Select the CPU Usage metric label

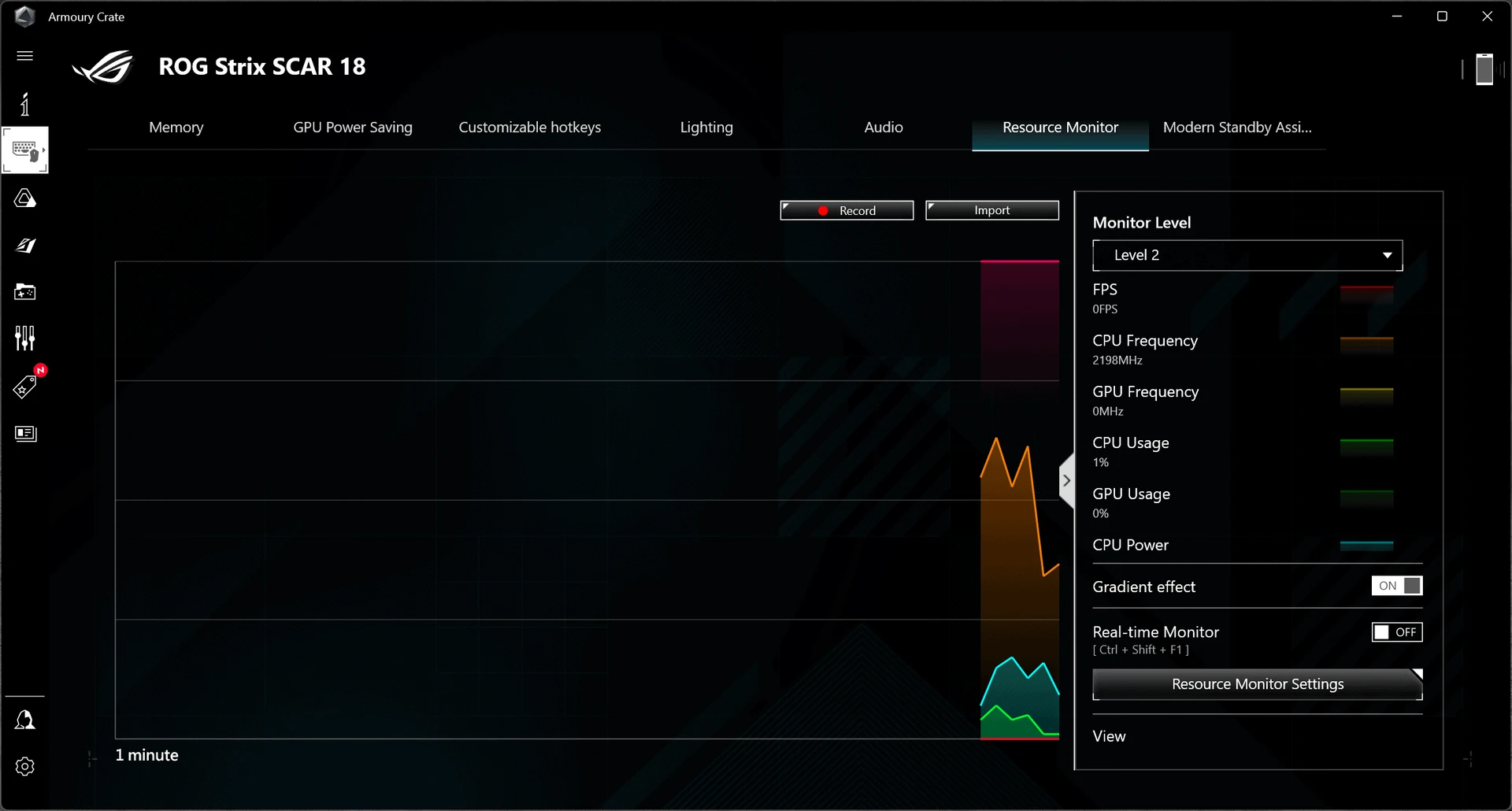point(1131,443)
